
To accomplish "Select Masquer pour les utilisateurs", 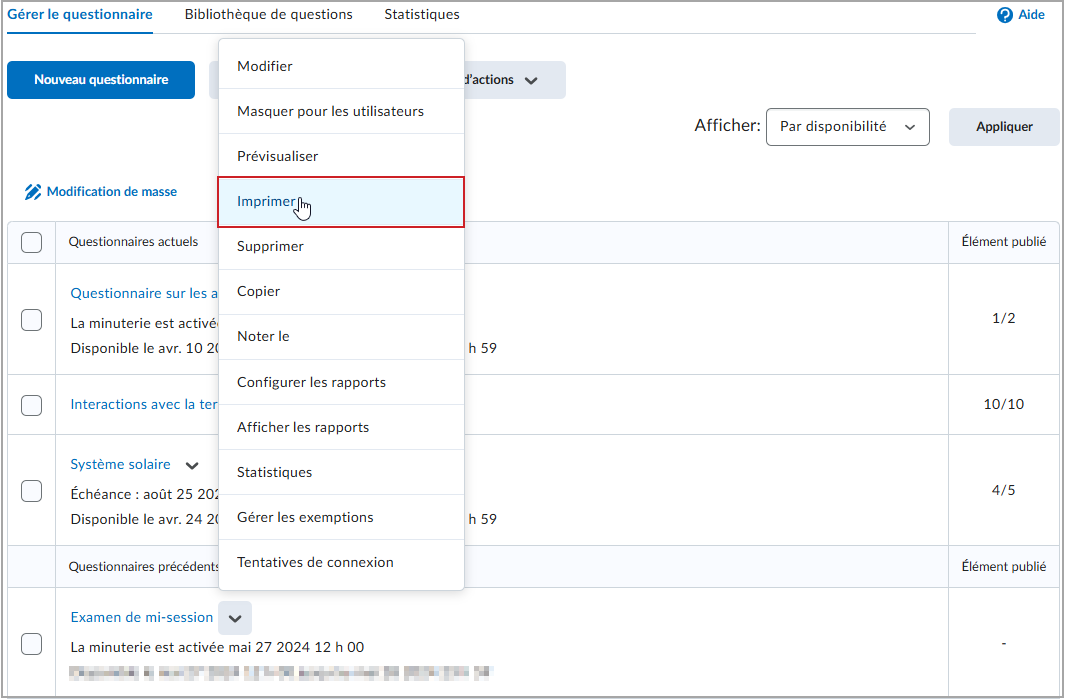I will pyautogui.click(x=341, y=111).
